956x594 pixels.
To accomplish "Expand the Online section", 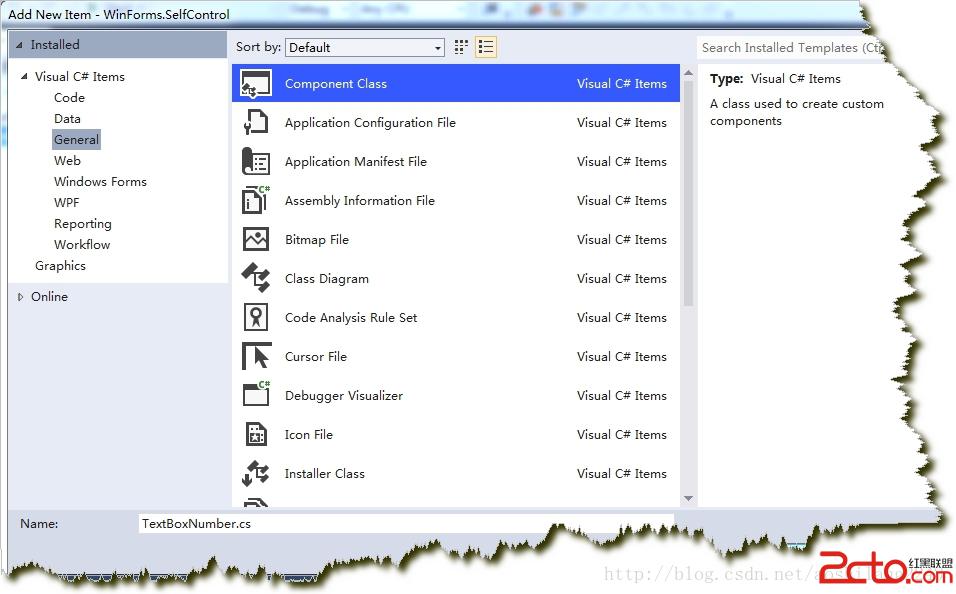I will 21,297.
